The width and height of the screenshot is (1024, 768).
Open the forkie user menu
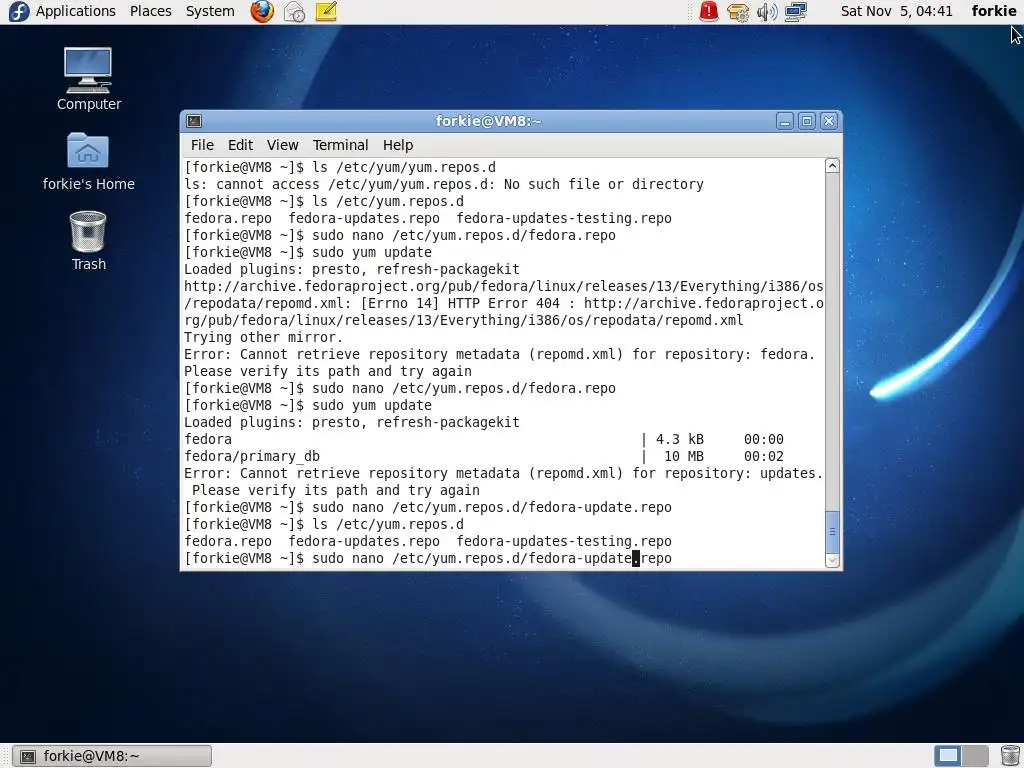click(993, 11)
